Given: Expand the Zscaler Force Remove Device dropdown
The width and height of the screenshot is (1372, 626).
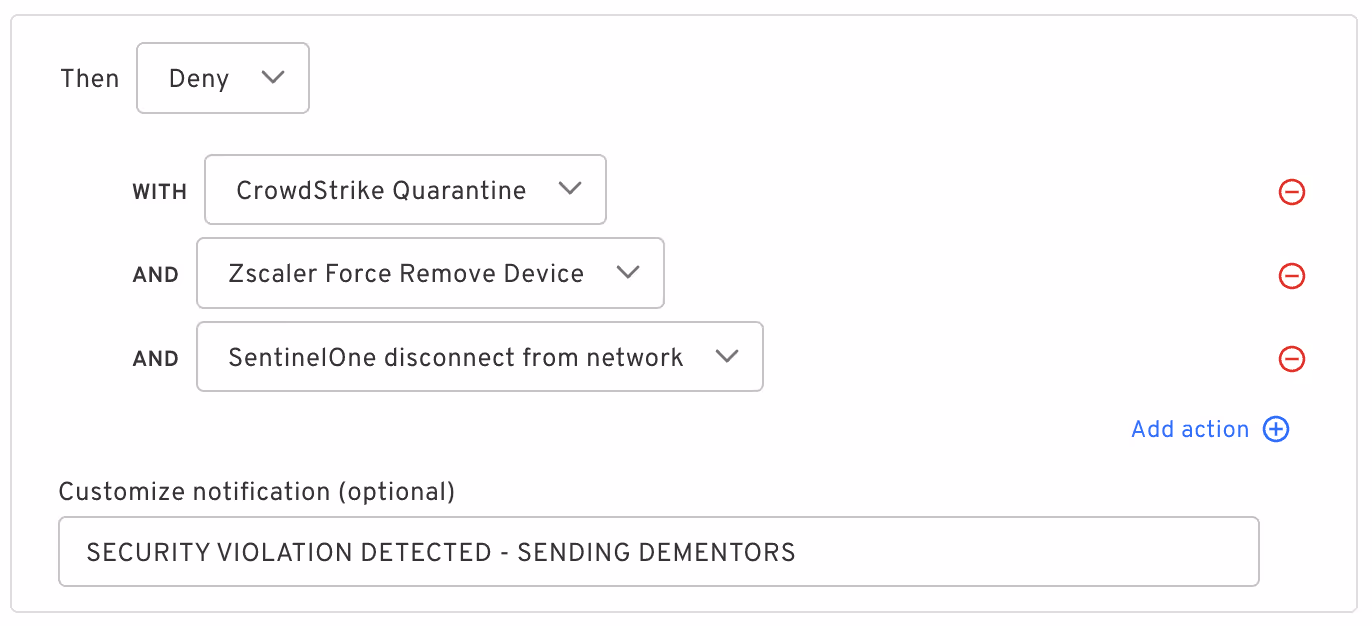Looking at the screenshot, I should [430, 273].
